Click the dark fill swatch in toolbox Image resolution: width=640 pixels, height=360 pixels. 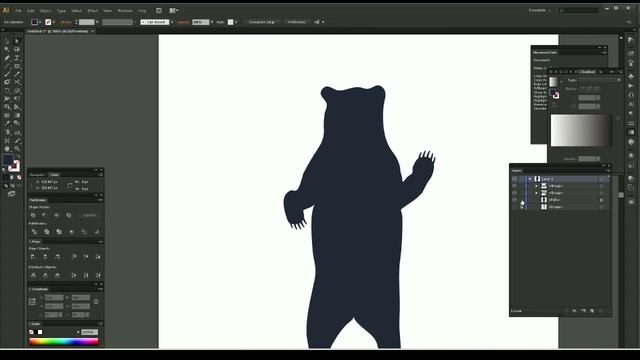click(8, 160)
